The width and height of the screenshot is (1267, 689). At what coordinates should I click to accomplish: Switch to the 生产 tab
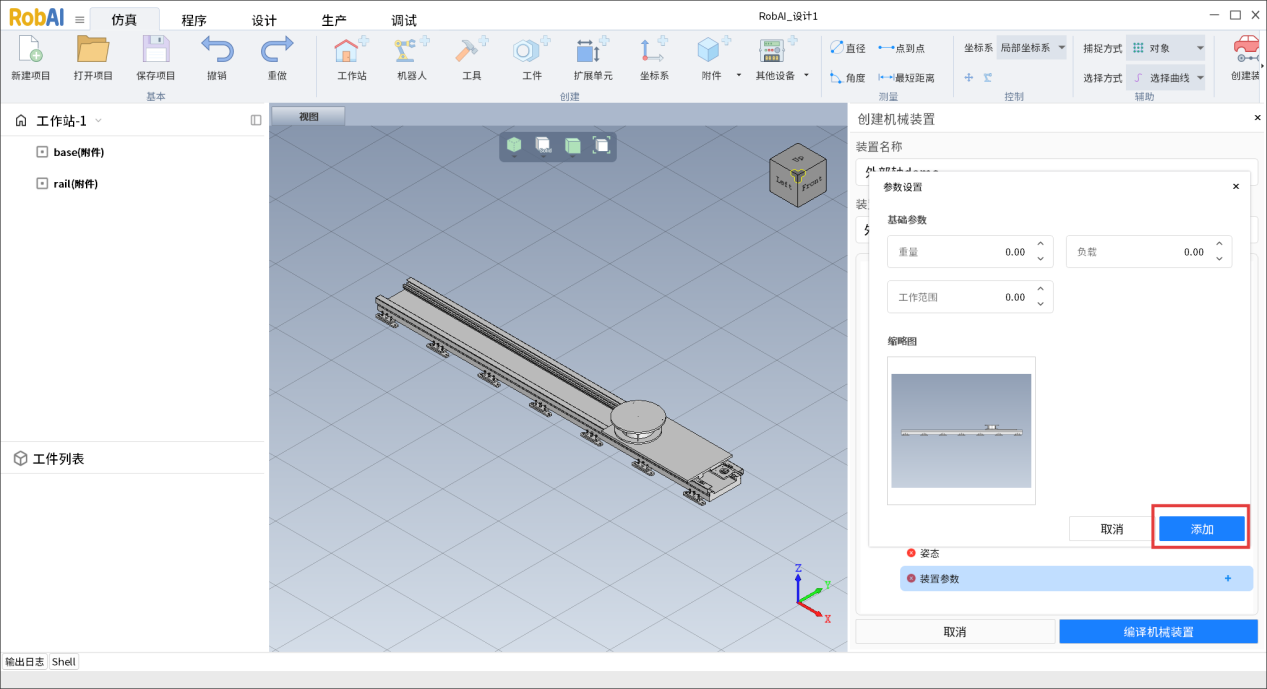click(x=334, y=20)
